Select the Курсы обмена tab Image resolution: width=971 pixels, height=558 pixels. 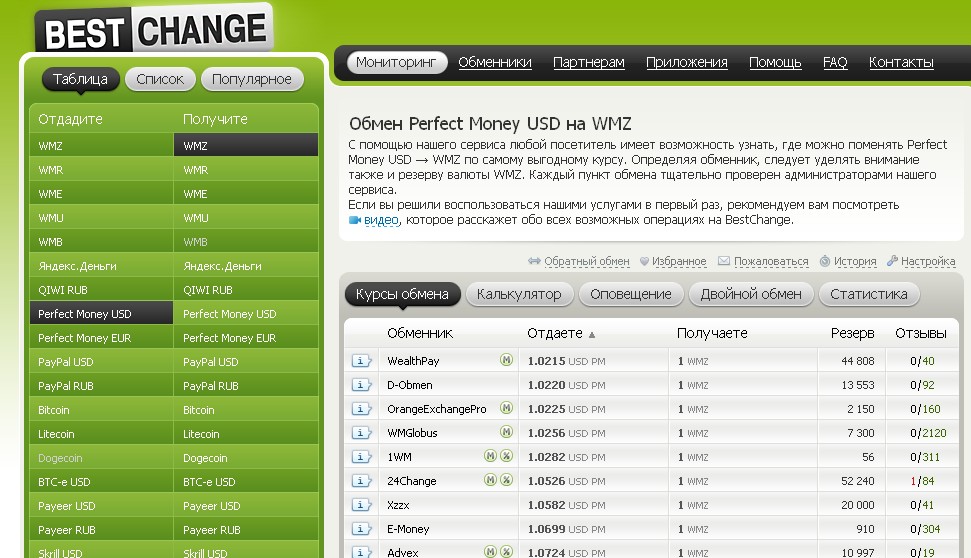pyautogui.click(x=403, y=294)
